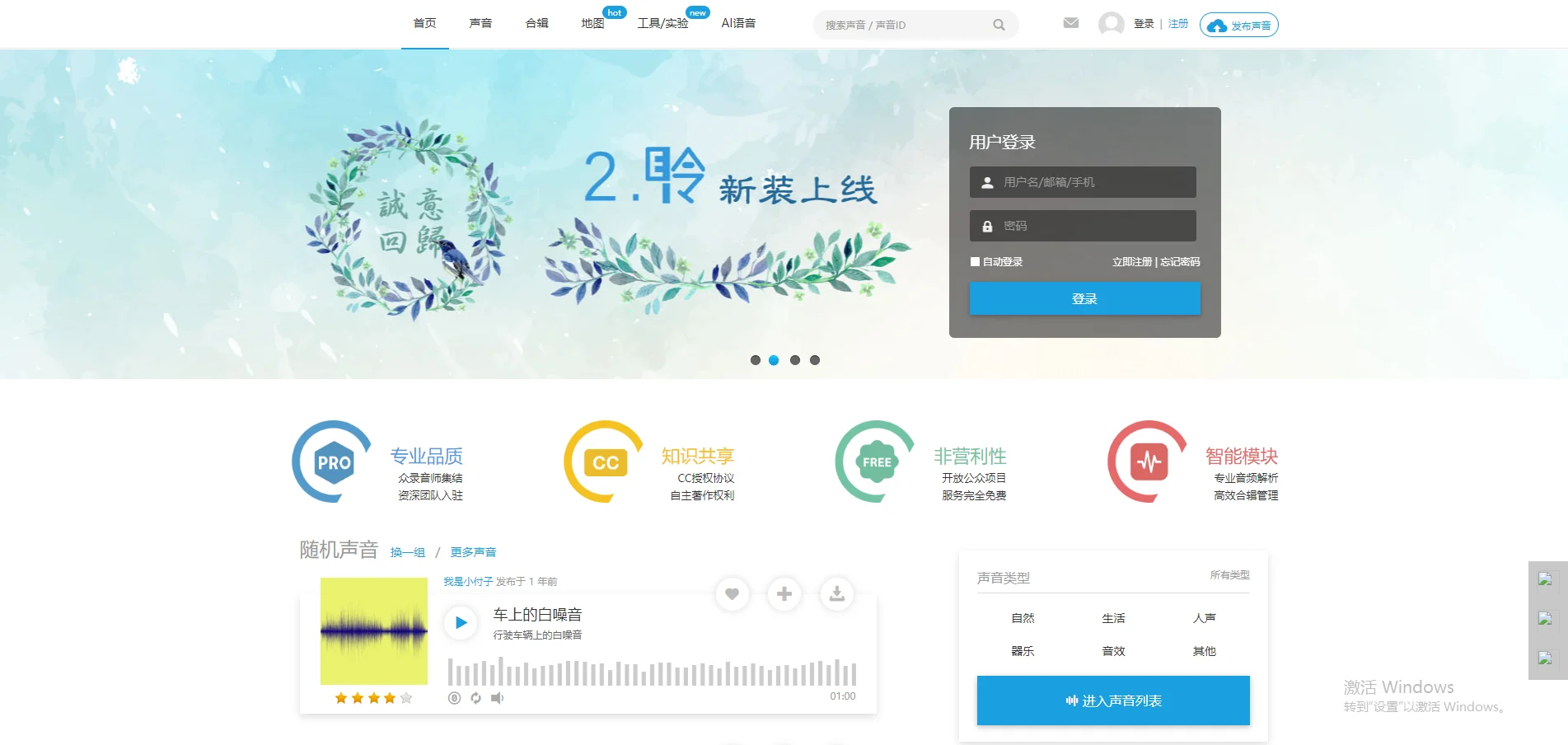
Task: Select the second carousel dot
Action: (774, 359)
